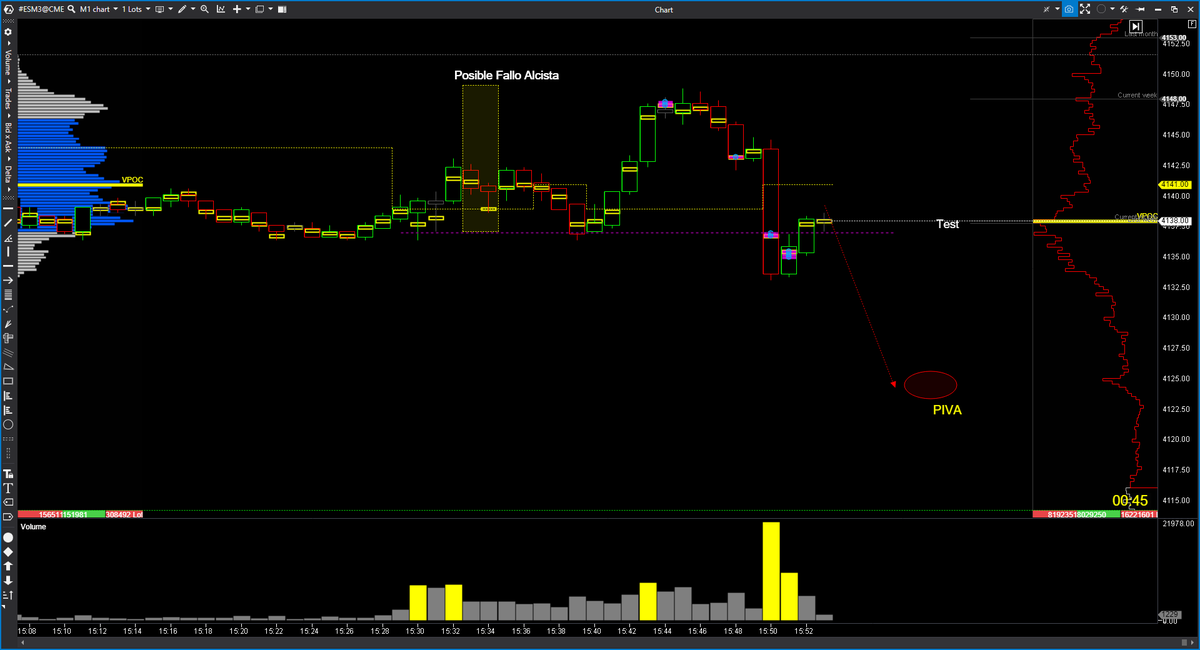1200x650 pixels.
Task: Click the instrument search magnifier icon
Action: 72,9
